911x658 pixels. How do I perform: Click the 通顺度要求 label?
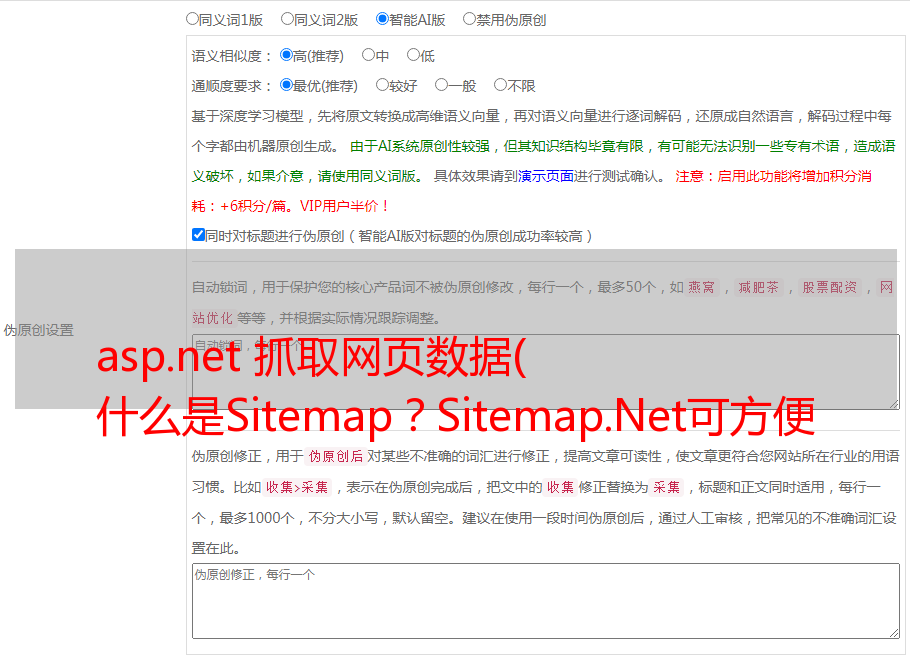click(x=231, y=87)
